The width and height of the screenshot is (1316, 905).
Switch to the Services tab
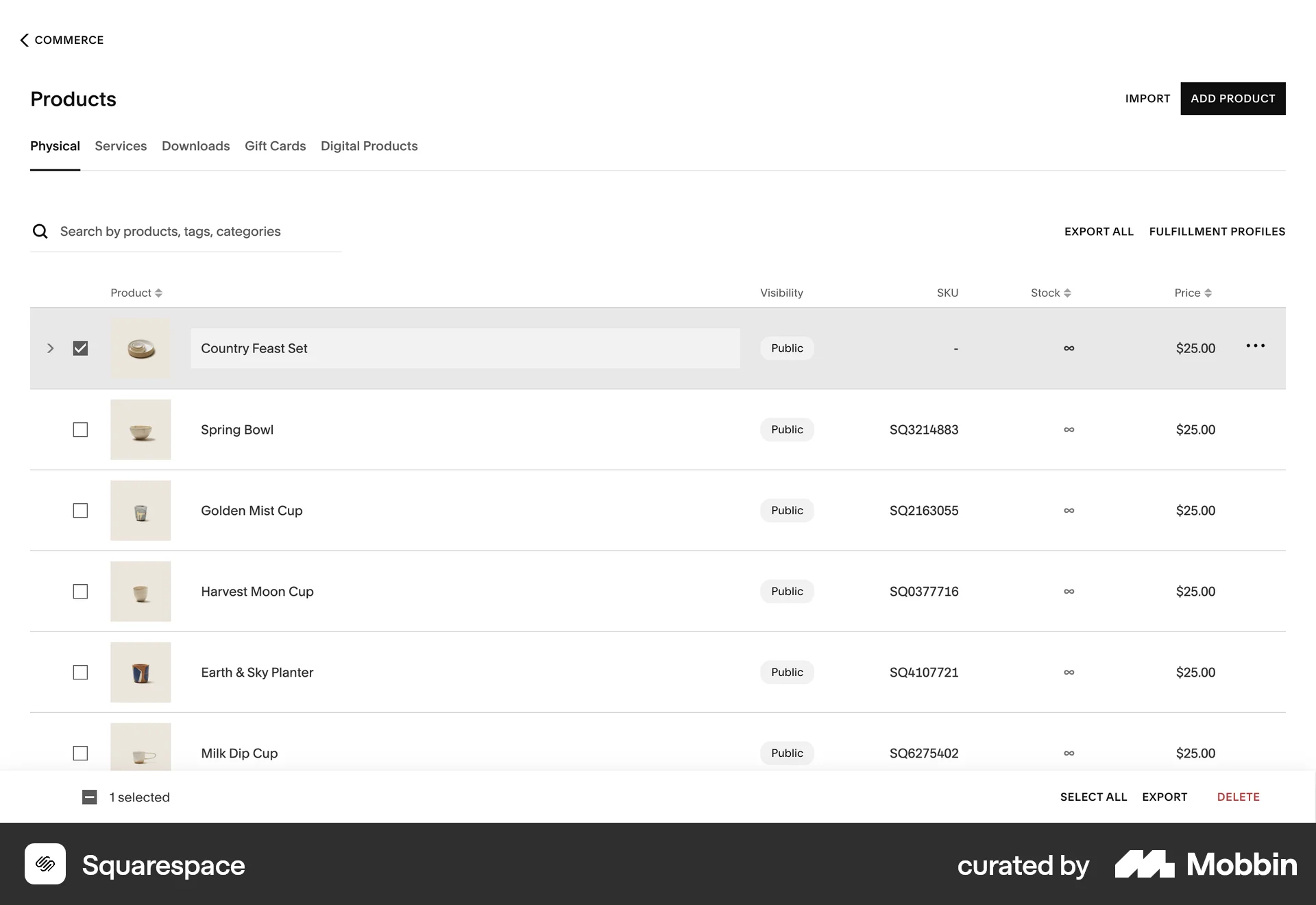[121, 146]
